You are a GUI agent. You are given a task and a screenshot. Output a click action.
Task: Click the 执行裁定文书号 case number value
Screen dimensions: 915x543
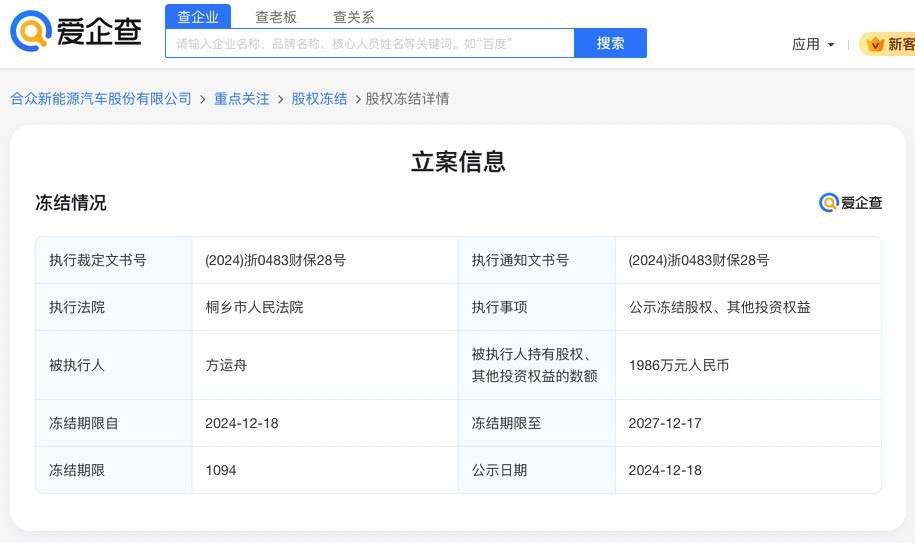click(x=275, y=260)
